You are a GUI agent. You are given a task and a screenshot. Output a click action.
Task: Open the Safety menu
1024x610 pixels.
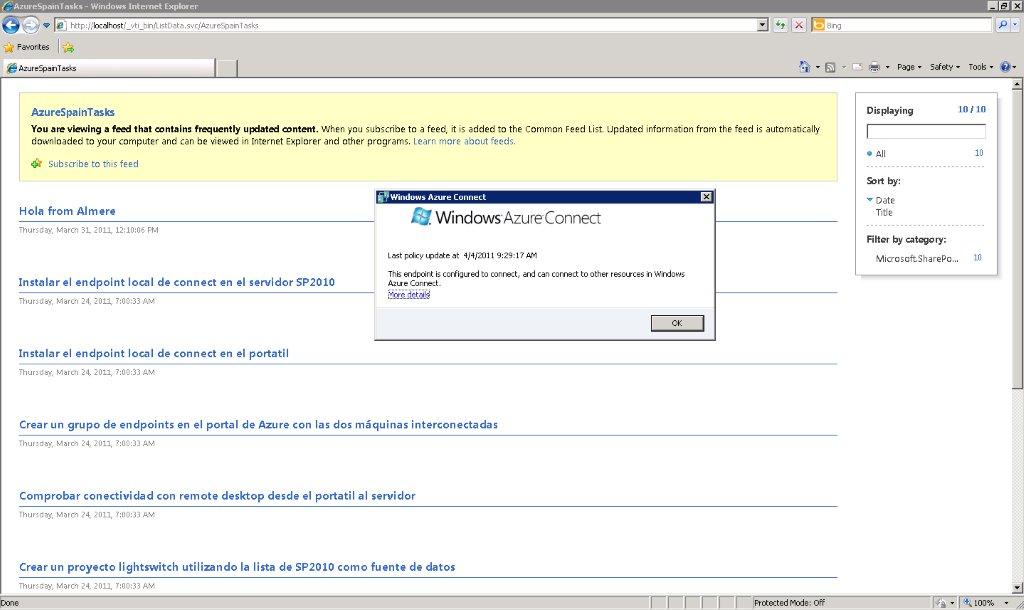click(x=944, y=67)
